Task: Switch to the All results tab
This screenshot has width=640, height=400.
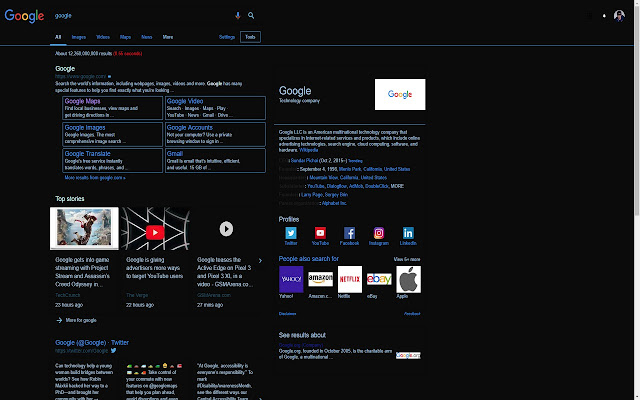Action: 58,37
